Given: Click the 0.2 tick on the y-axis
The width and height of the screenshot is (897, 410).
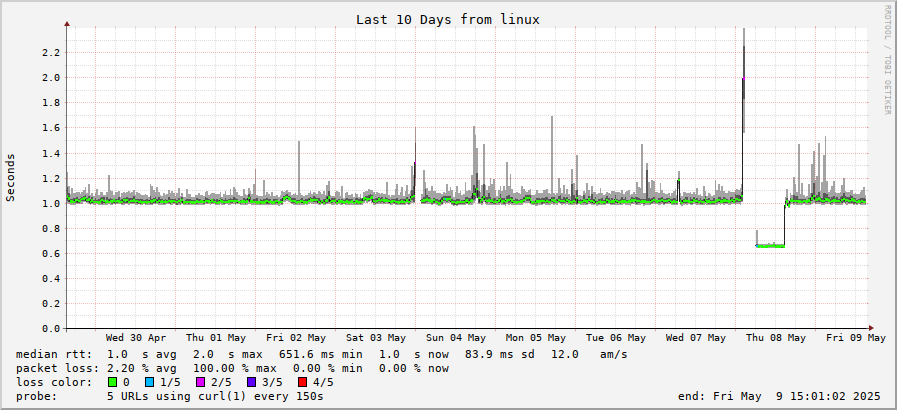Looking at the screenshot, I should pos(50,304).
